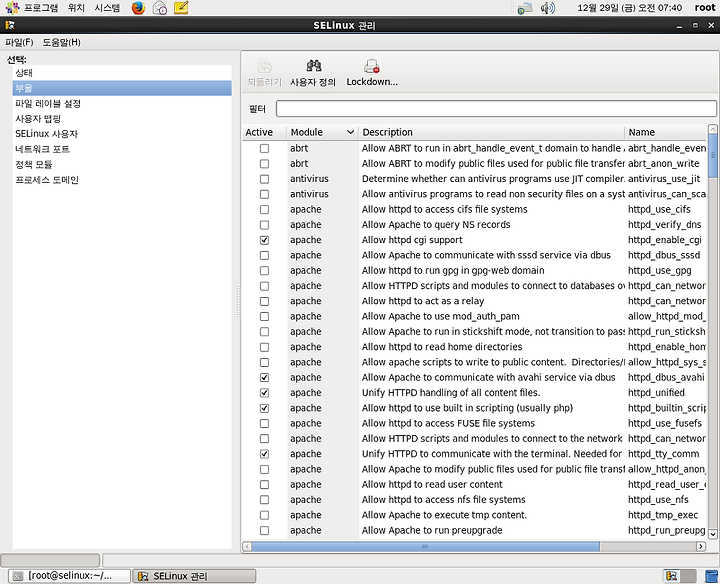Screen dimensions: 720x584
Task: Toggle checkbox for abrt_handle_event row
Action: pyautogui.click(x=264, y=148)
